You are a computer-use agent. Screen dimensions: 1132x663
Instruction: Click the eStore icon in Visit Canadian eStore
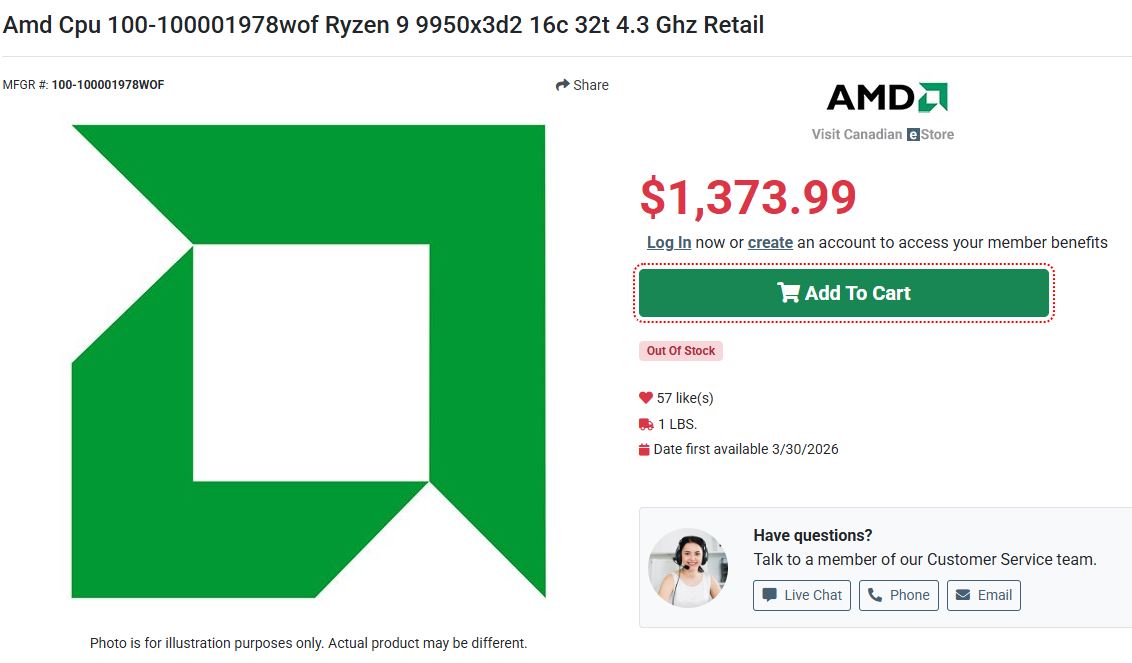(913, 133)
